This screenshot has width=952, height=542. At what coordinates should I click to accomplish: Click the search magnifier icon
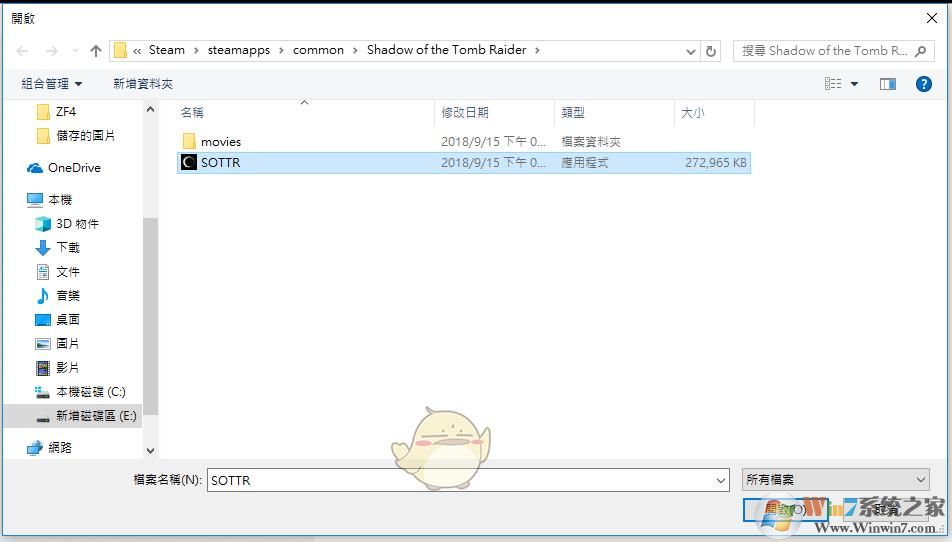(921, 51)
